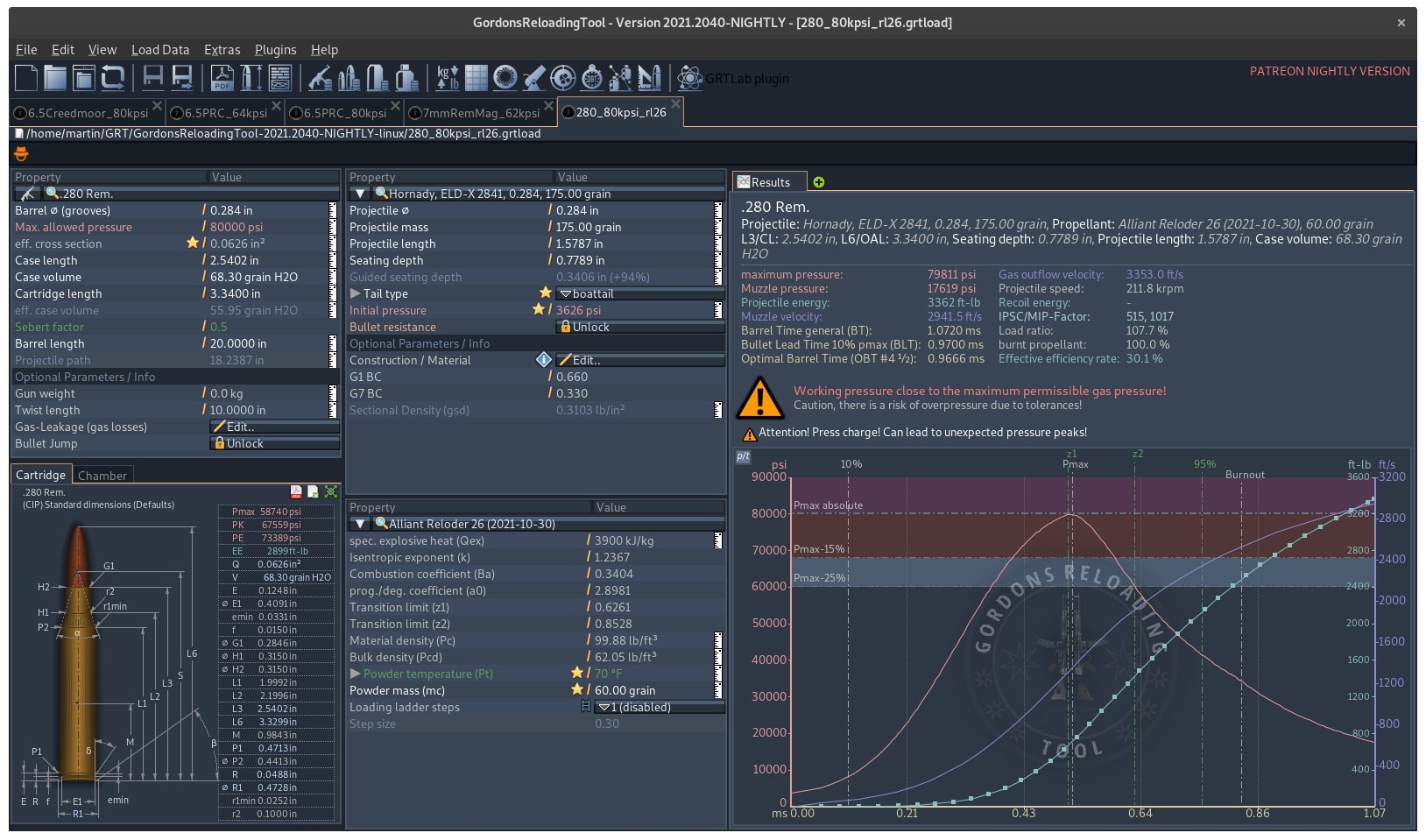Toggle the star on Powder temperature row

[576, 673]
